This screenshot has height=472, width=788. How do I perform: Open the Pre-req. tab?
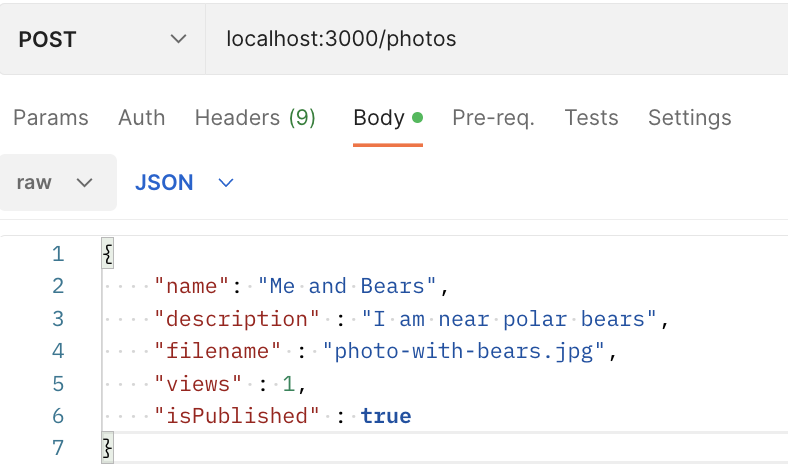tap(494, 118)
